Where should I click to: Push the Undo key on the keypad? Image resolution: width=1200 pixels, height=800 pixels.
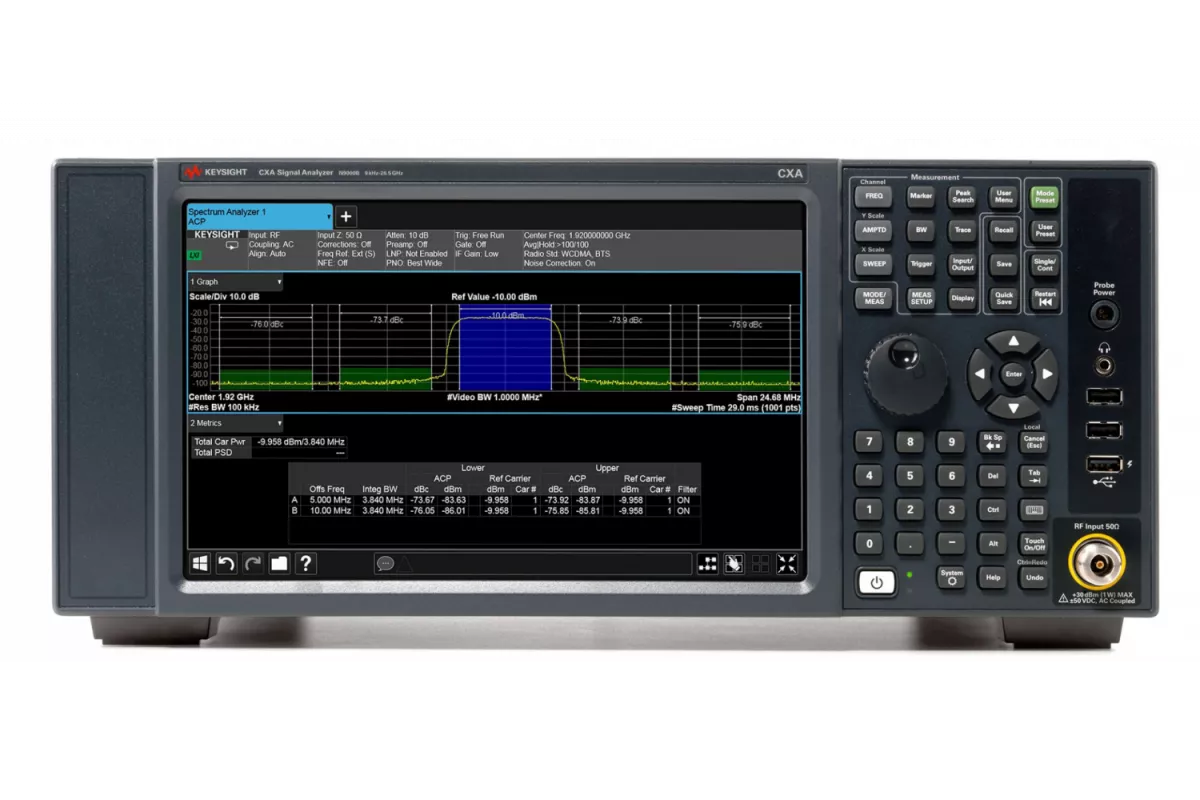pyautogui.click(x=1035, y=578)
